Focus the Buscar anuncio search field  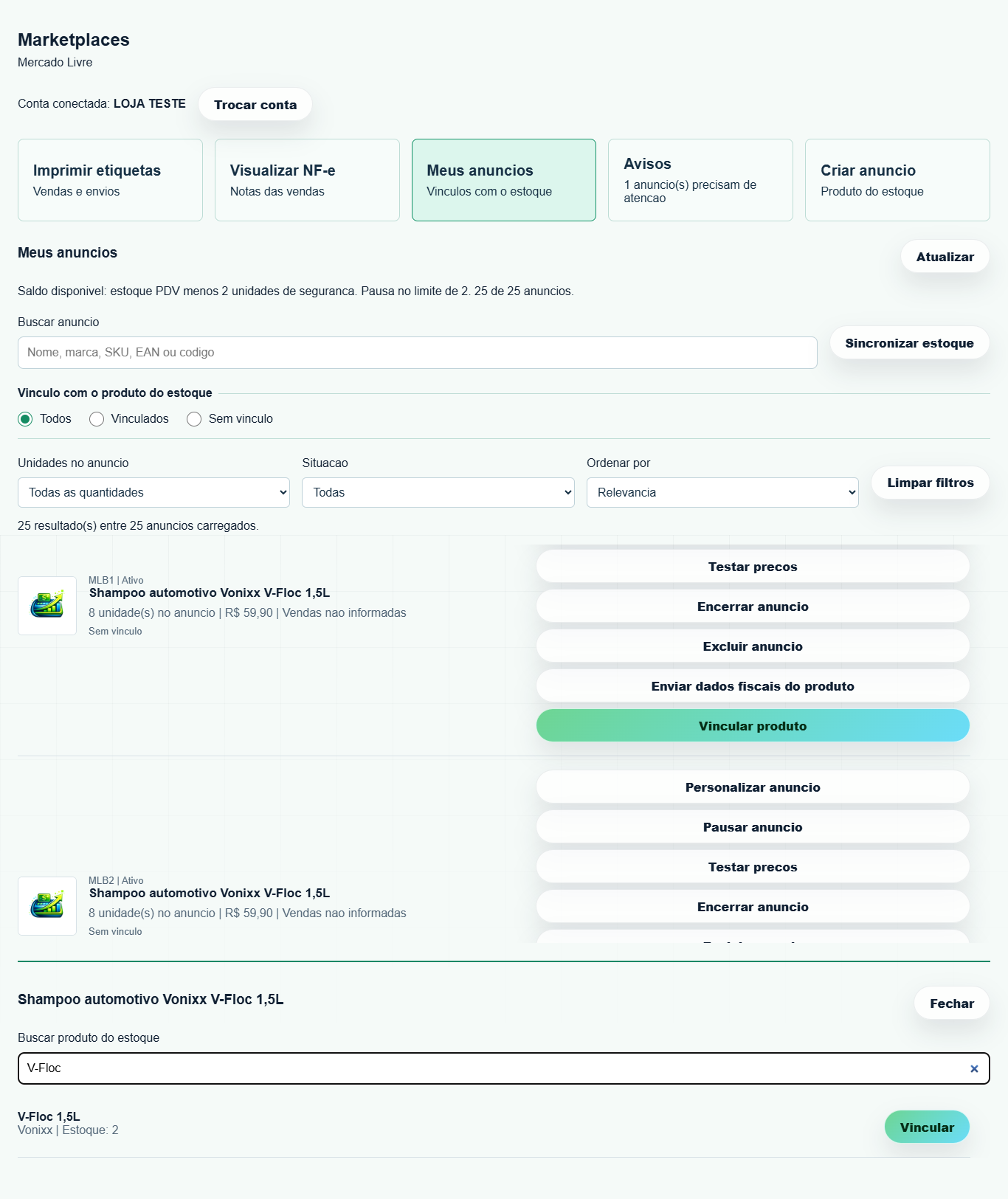(x=418, y=353)
